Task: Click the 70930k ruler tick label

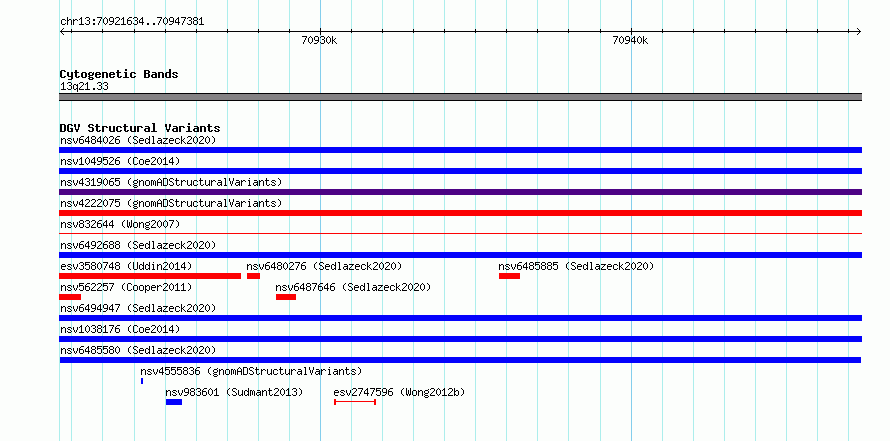Action: click(319, 40)
